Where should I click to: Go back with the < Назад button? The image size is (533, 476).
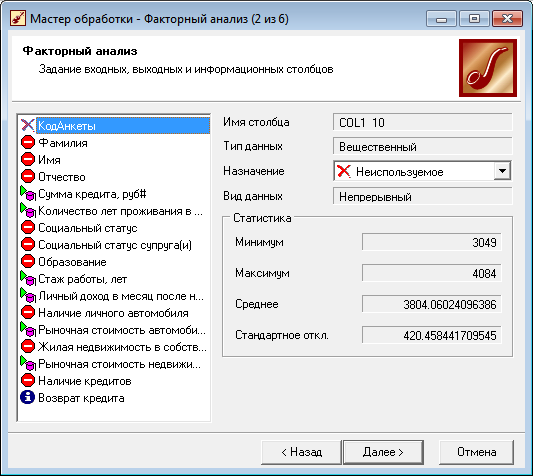[301, 452]
